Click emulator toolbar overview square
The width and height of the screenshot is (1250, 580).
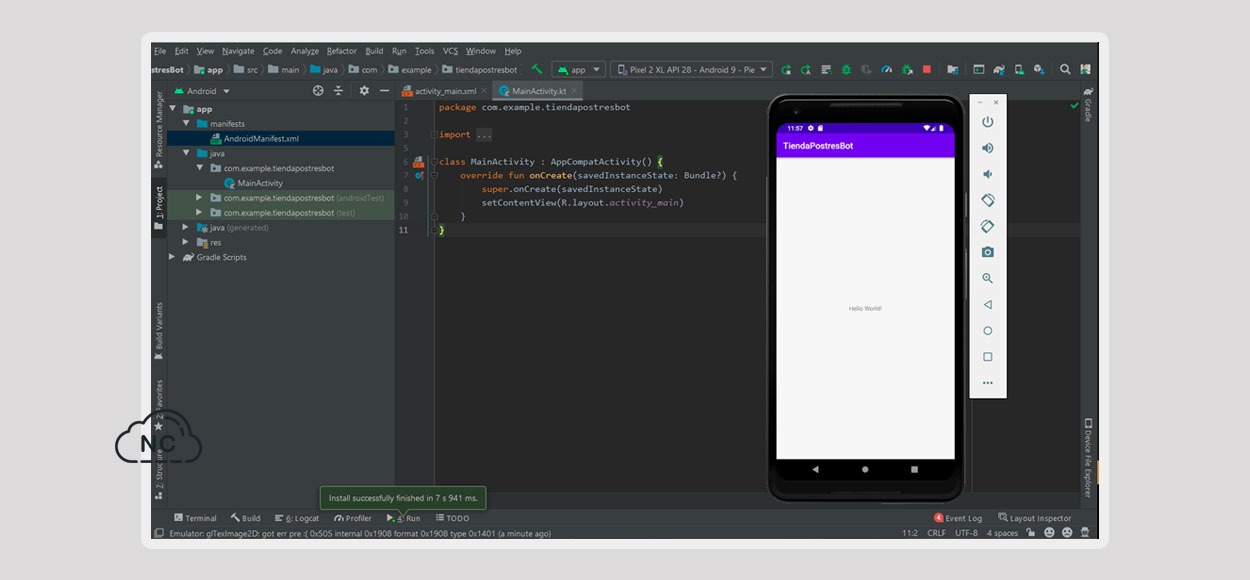[988, 356]
